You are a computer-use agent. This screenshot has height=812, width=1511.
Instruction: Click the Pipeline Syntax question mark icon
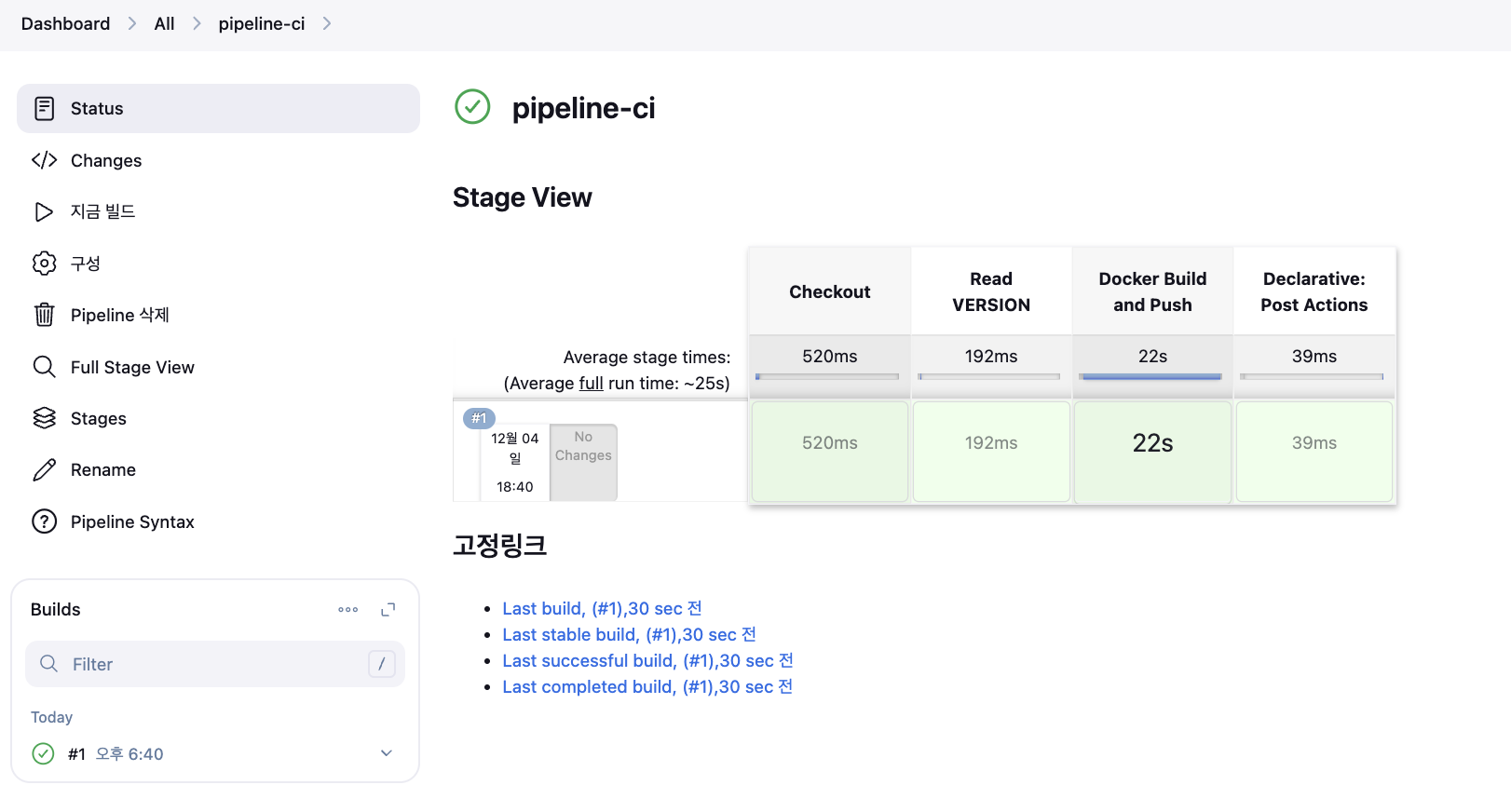(x=44, y=521)
